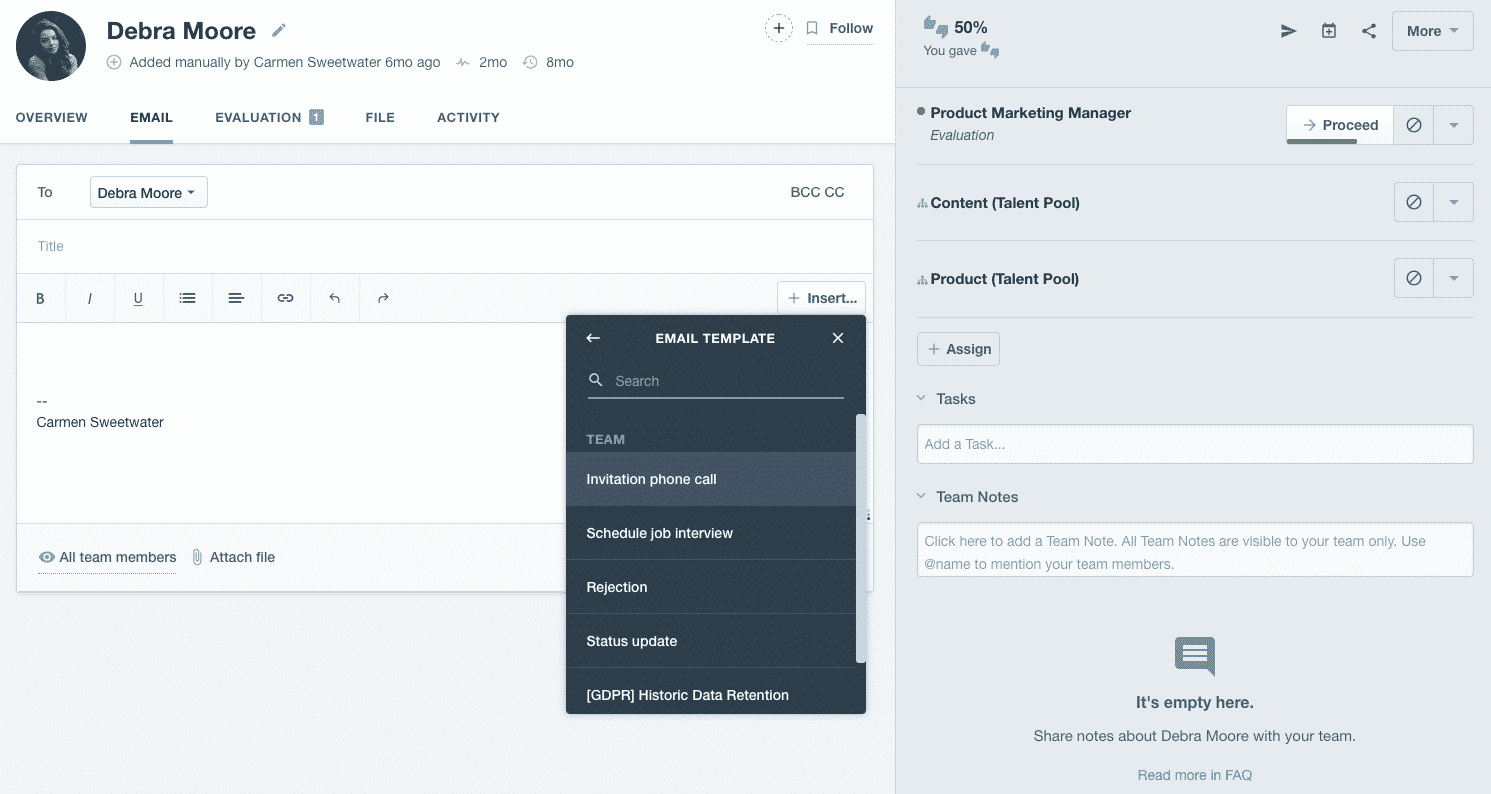Open the Read more in FAQ link

tap(1194, 775)
